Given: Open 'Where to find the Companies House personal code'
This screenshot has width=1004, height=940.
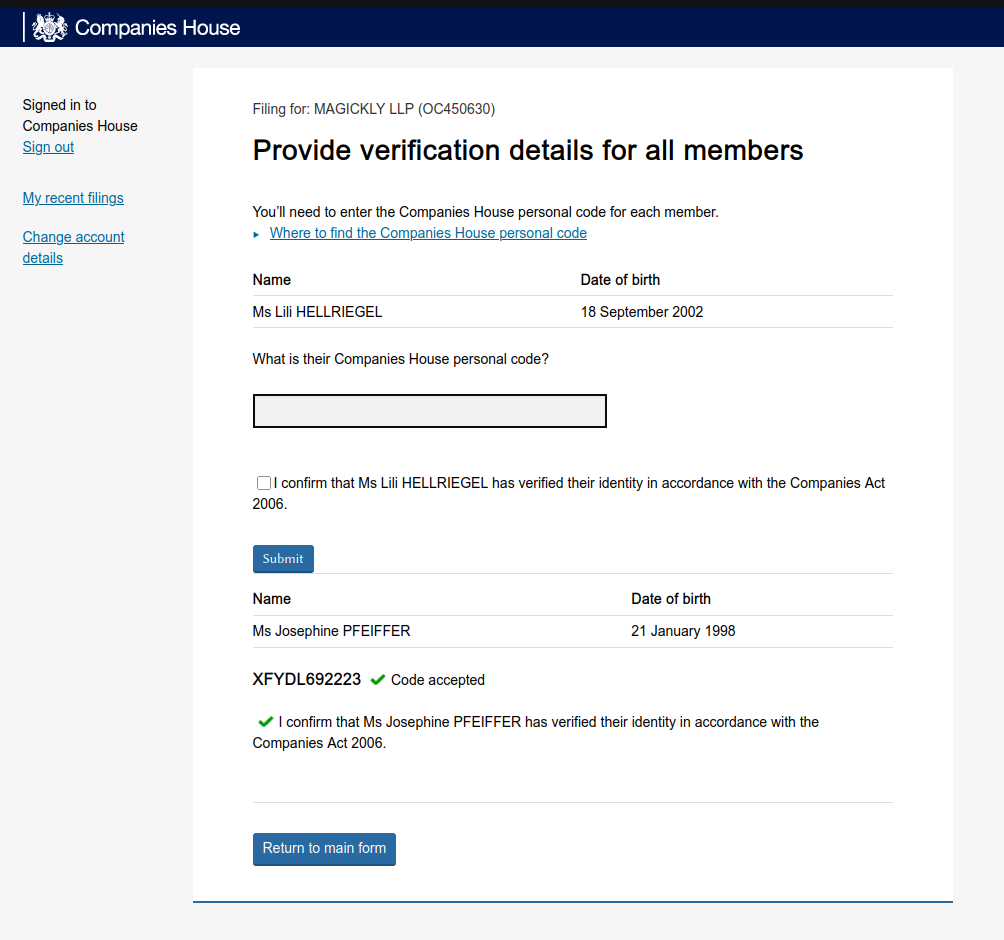Looking at the screenshot, I should coord(428,233).
